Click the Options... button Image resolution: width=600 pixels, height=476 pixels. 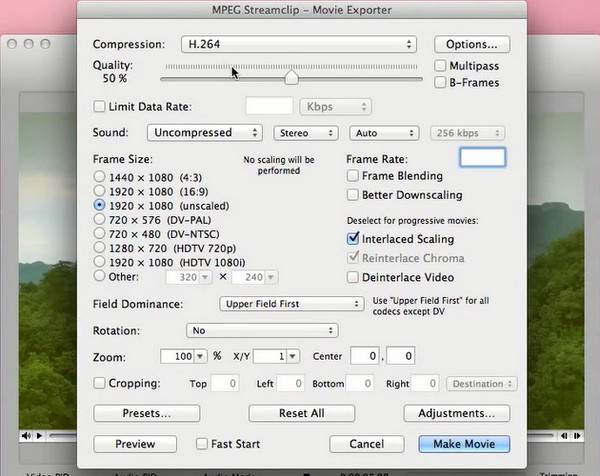[472, 44]
